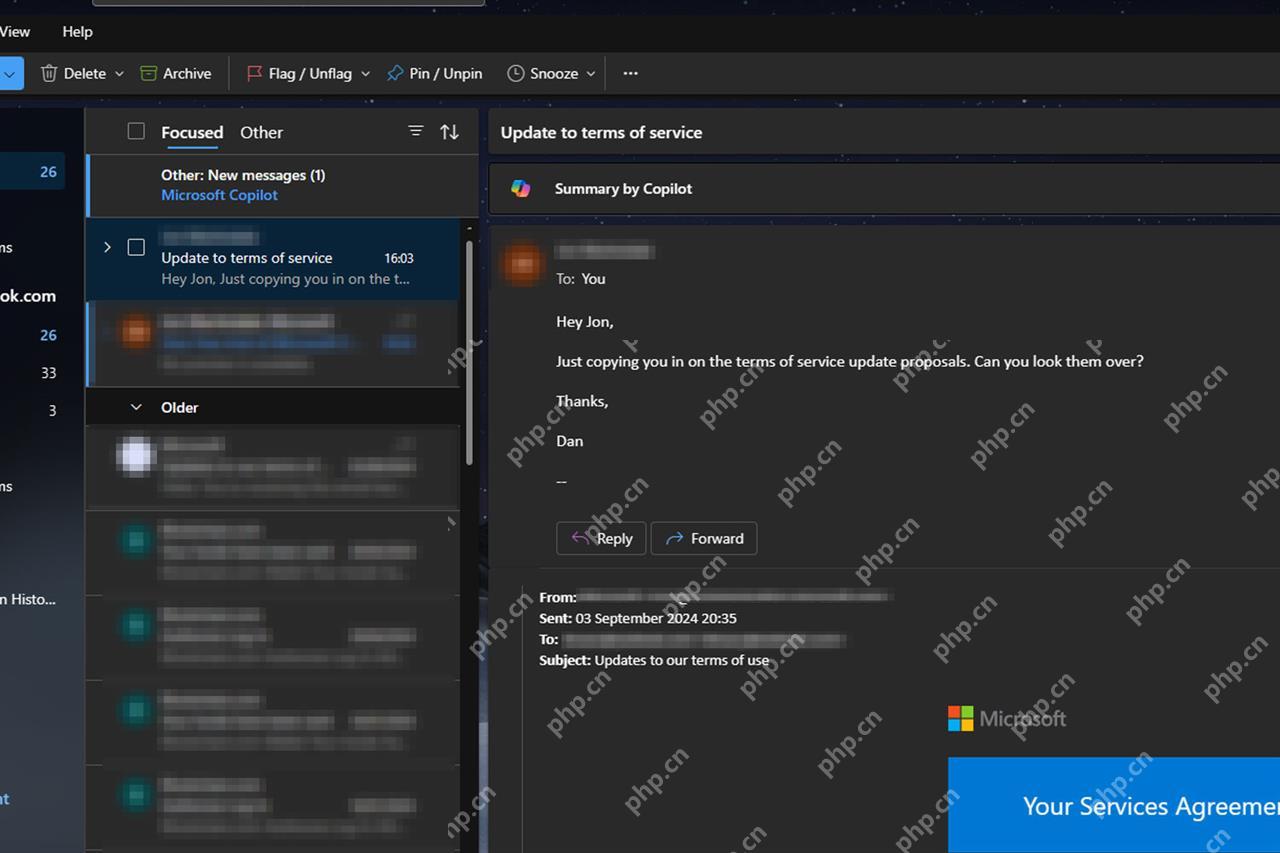This screenshot has height=853, width=1280.
Task: Archive the selected message
Action: click(x=176, y=73)
